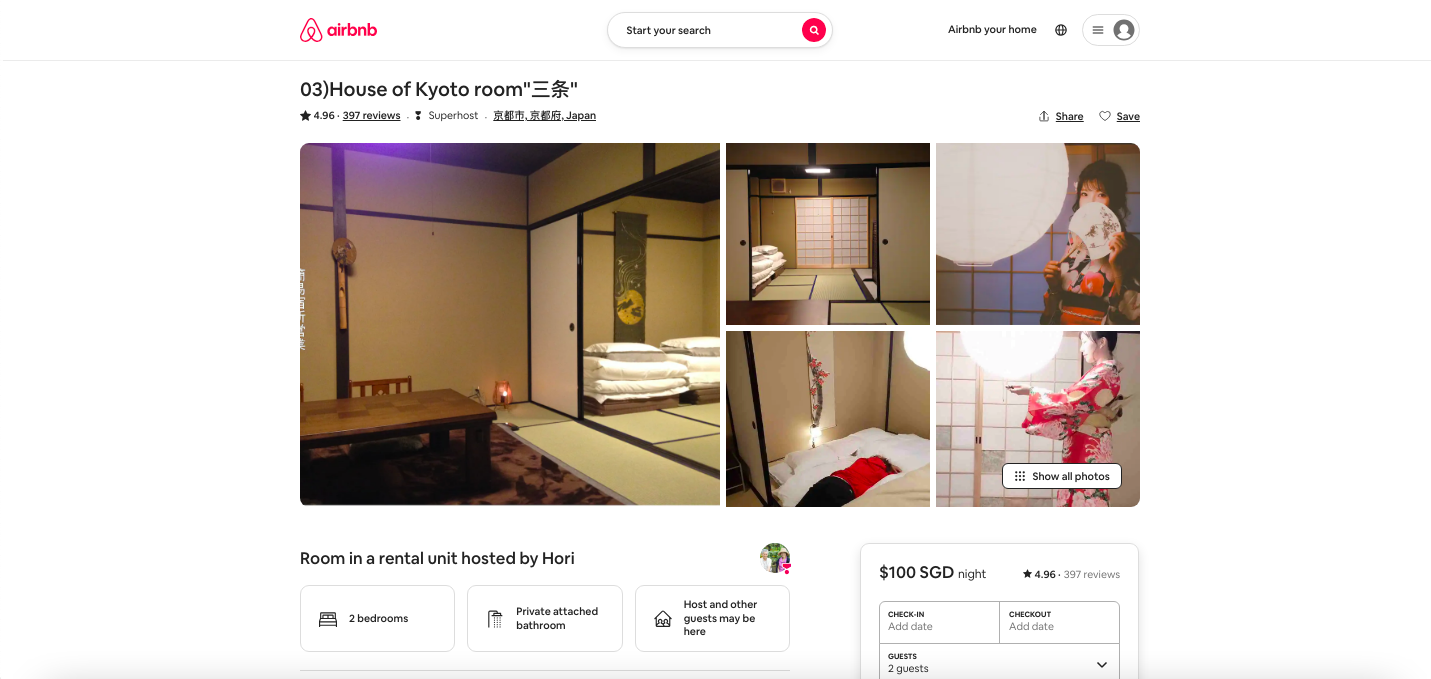Open host Hori's profile picture
1431x679 pixels.
pos(775,558)
